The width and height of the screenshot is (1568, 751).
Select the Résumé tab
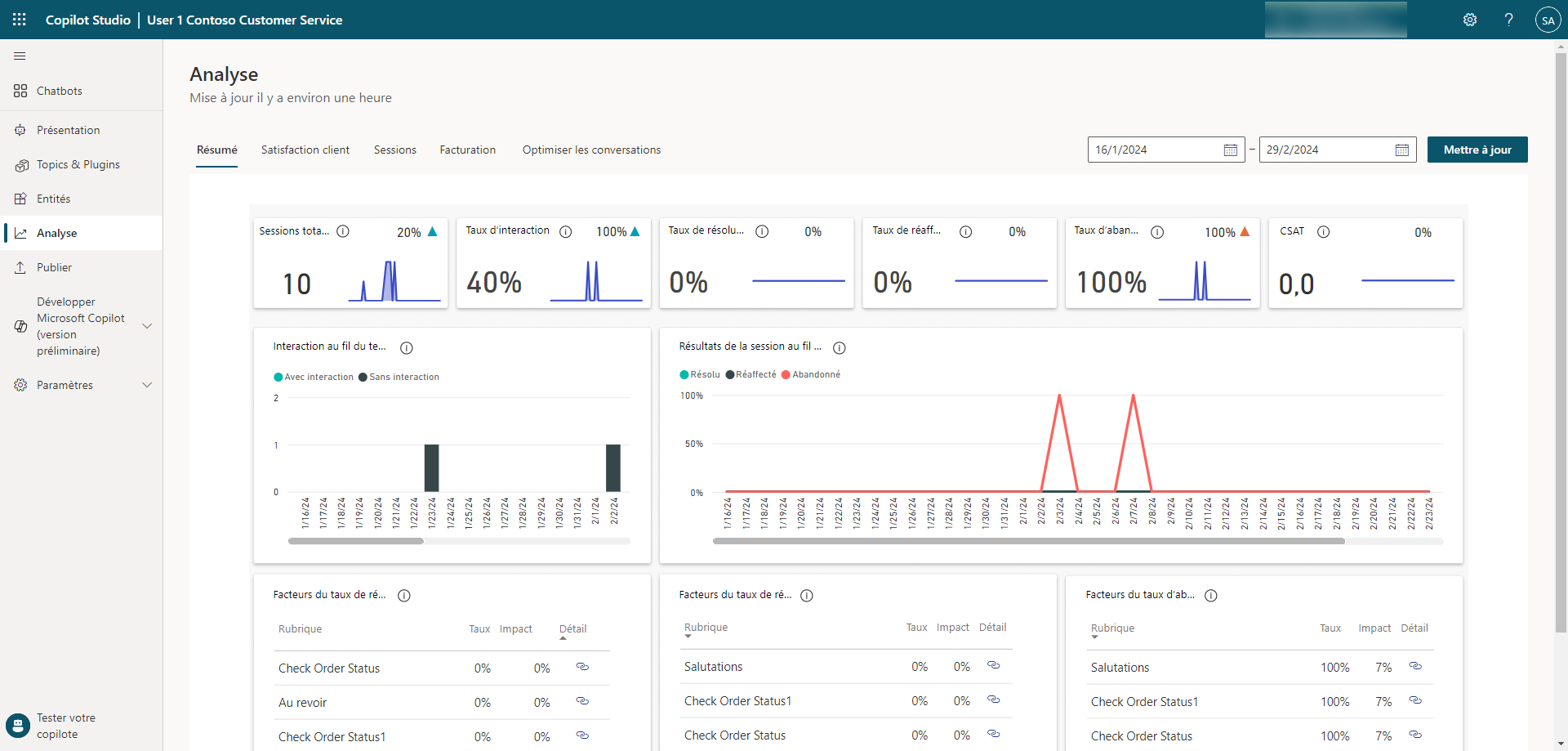[x=217, y=150]
